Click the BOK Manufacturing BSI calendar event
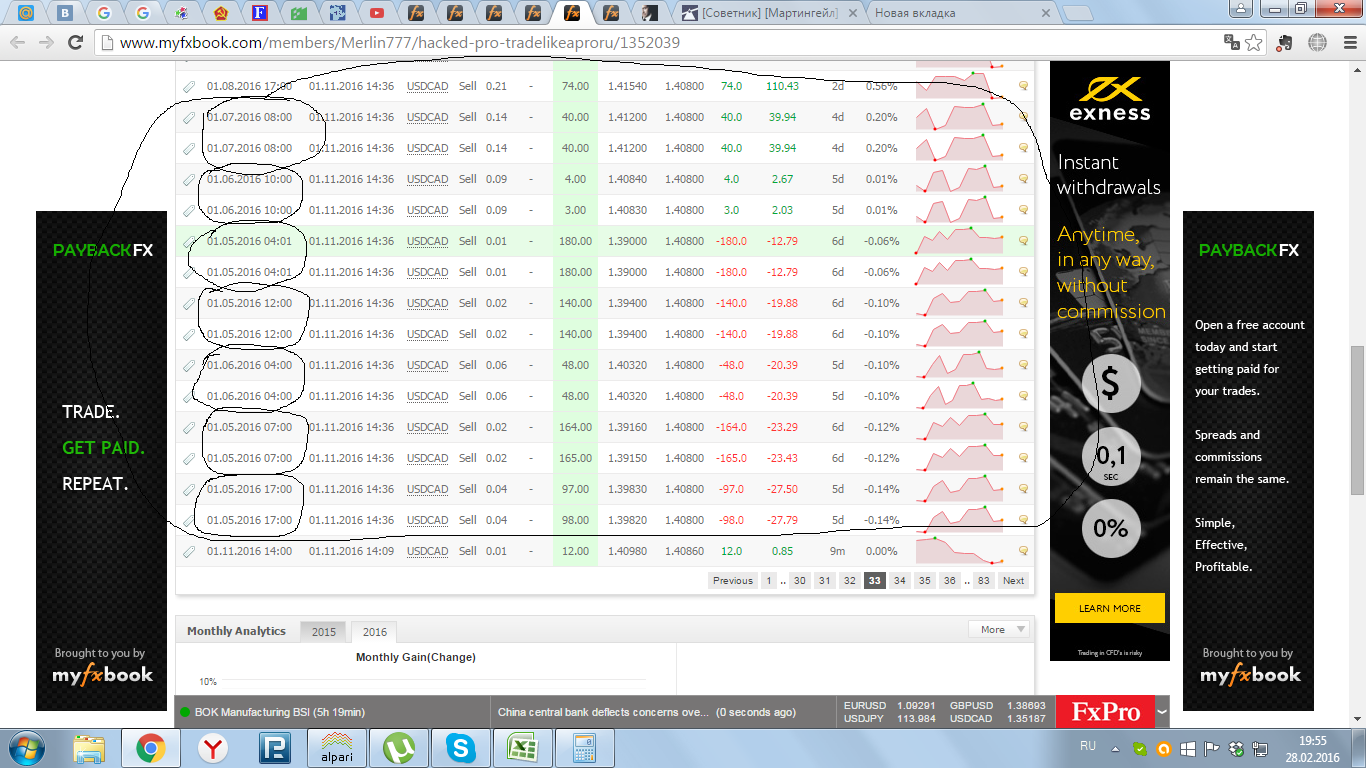 [x=279, y=712]
